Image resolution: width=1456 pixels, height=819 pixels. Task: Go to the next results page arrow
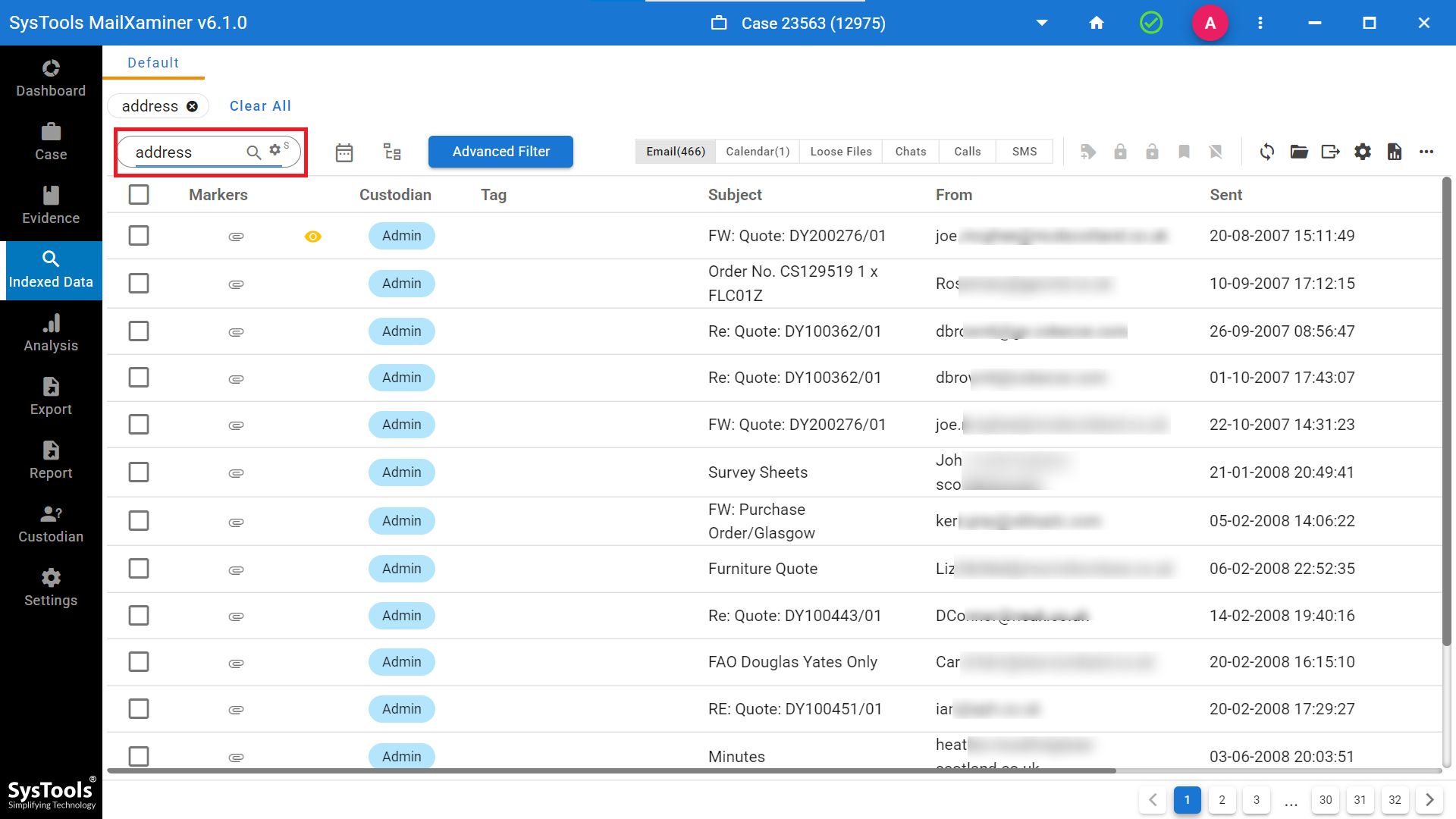pos(1429,800)
